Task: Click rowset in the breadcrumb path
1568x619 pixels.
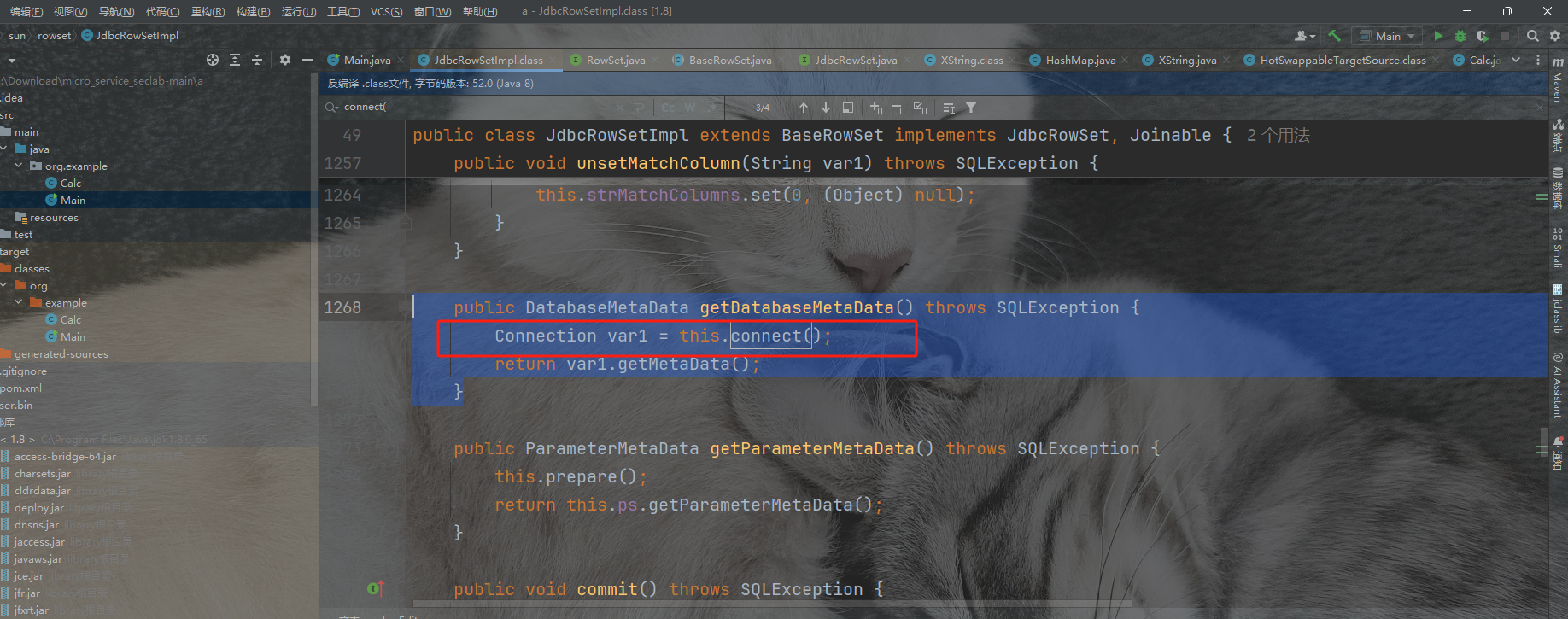Action: coord(54,36)
